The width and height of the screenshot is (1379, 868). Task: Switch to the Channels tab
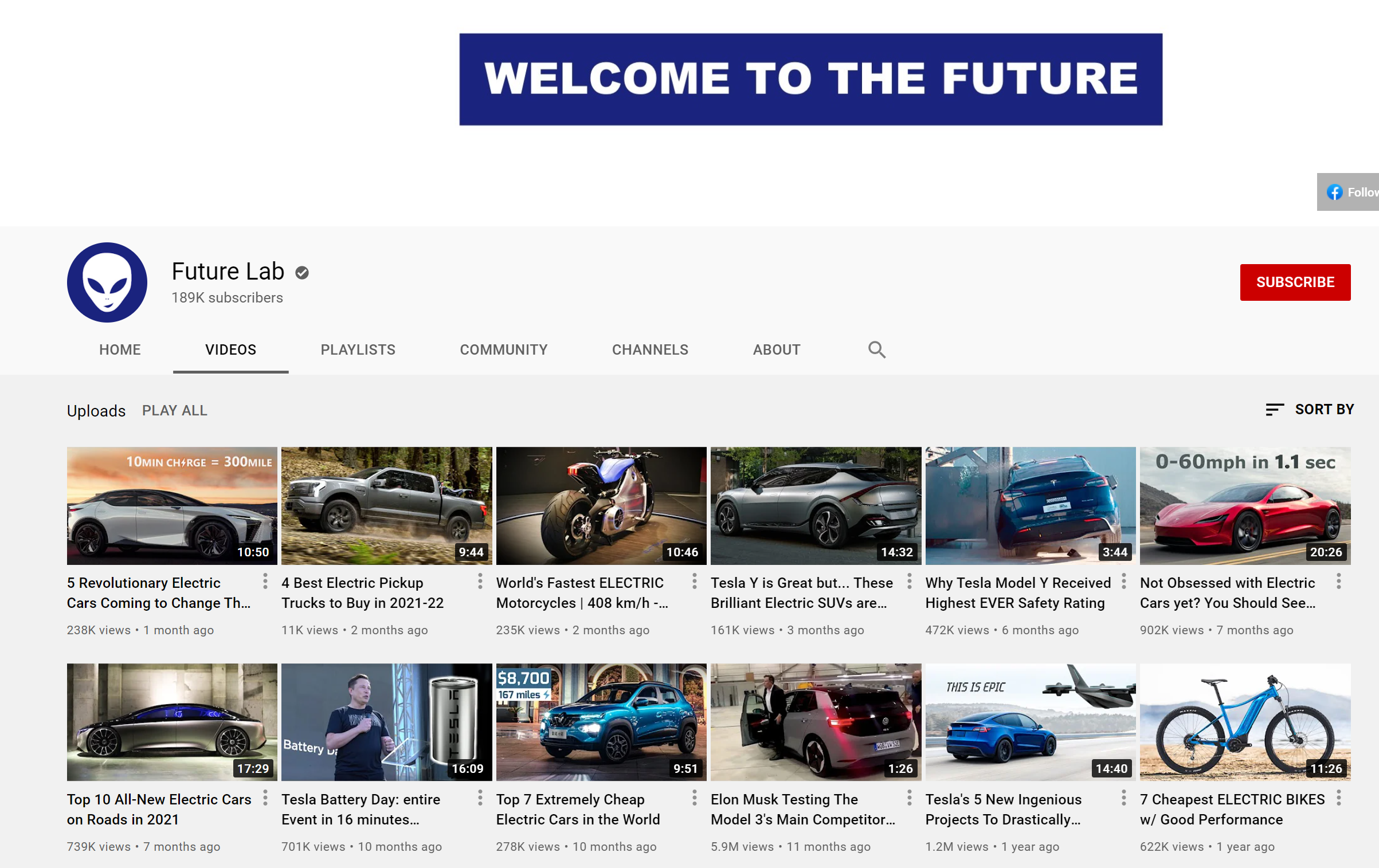pyautogui.click(x=650, y=349)
